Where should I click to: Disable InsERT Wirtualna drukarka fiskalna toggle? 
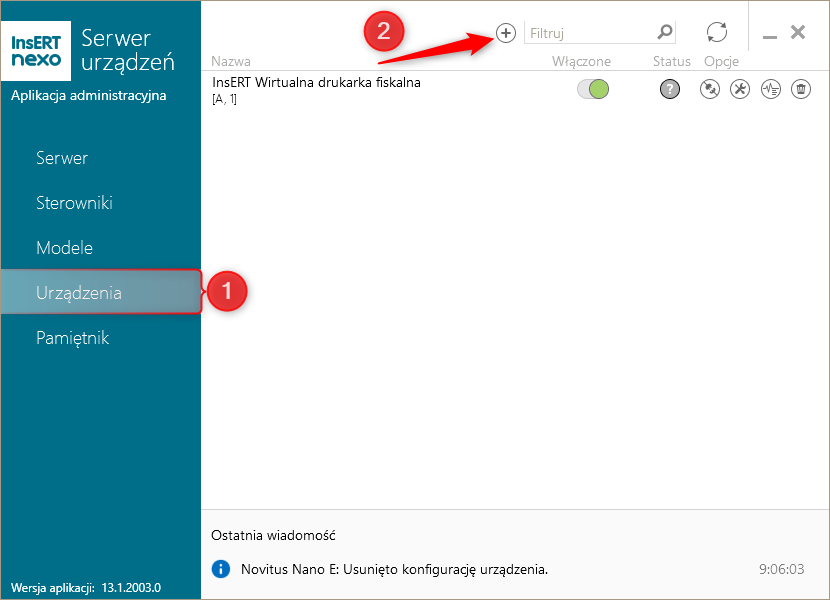pos(593,89)
